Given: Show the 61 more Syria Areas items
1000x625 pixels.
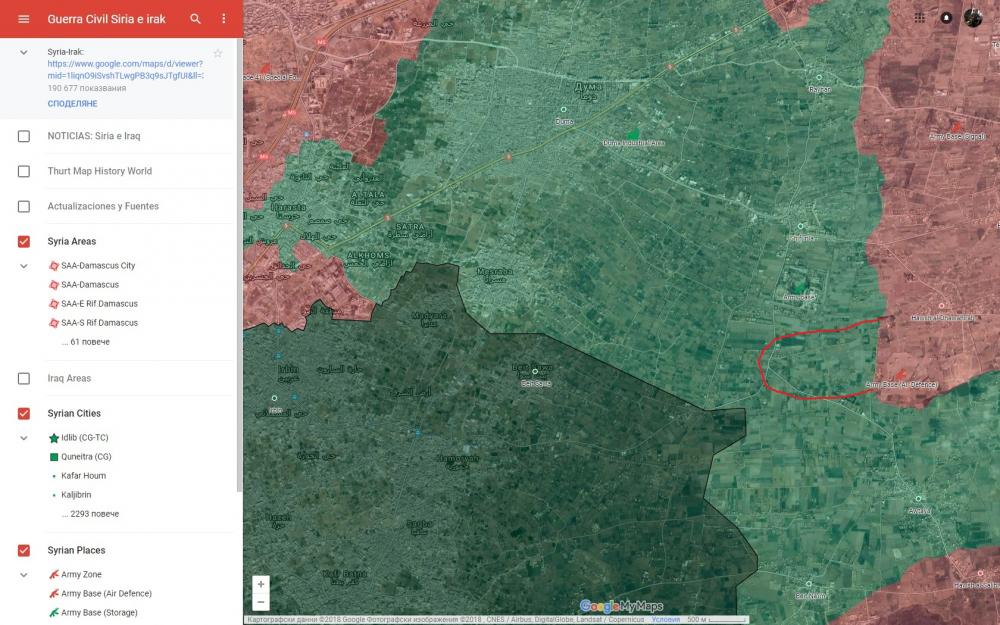Looking at the screenshot, I should click(x=85, y=342).
